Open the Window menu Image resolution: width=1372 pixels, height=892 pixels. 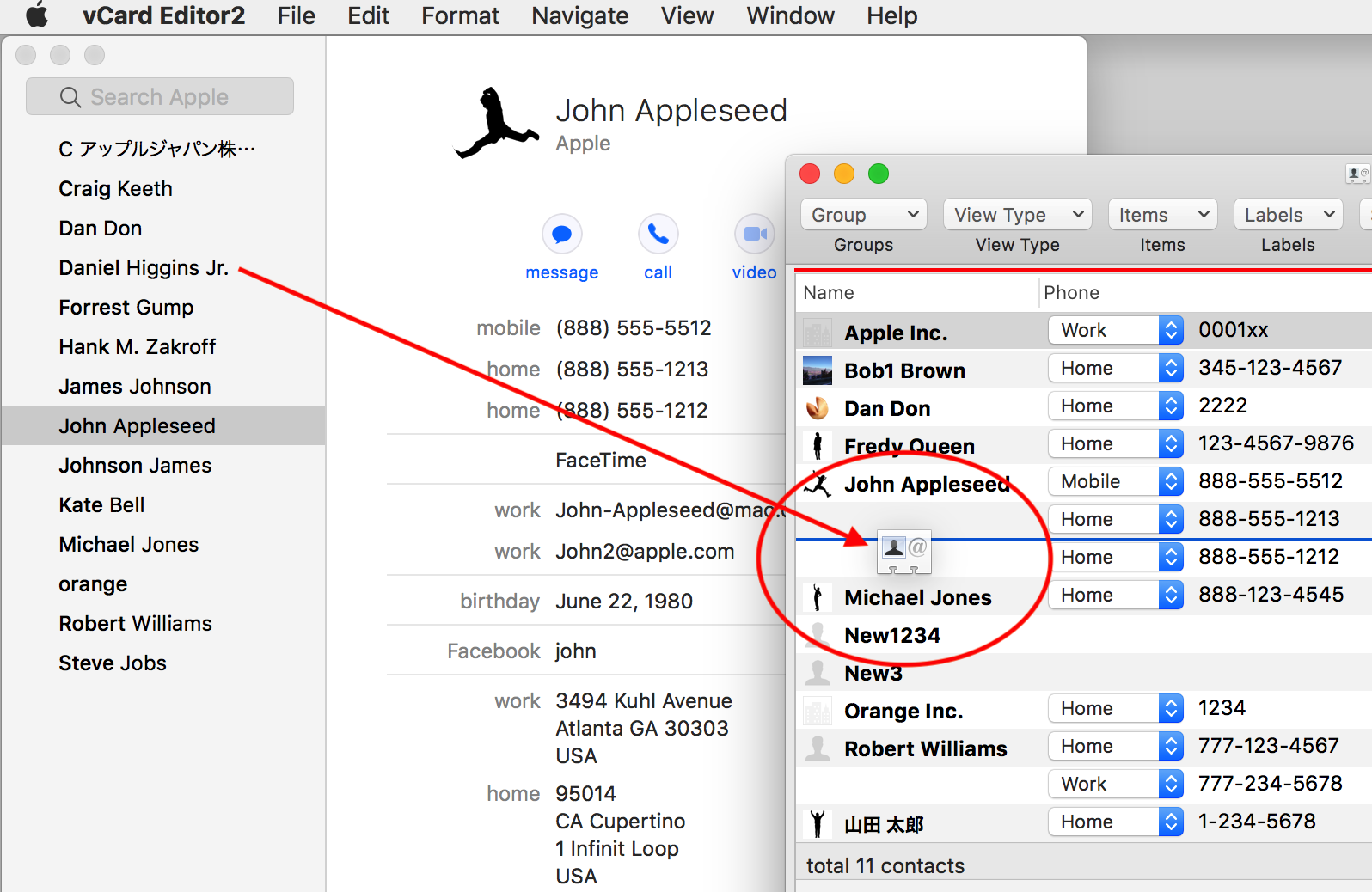(790, 15)
